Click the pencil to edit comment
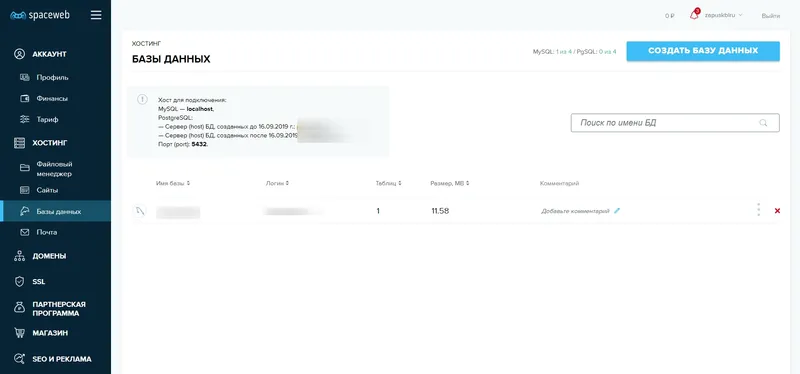800x374 pixels. (617, 210)
